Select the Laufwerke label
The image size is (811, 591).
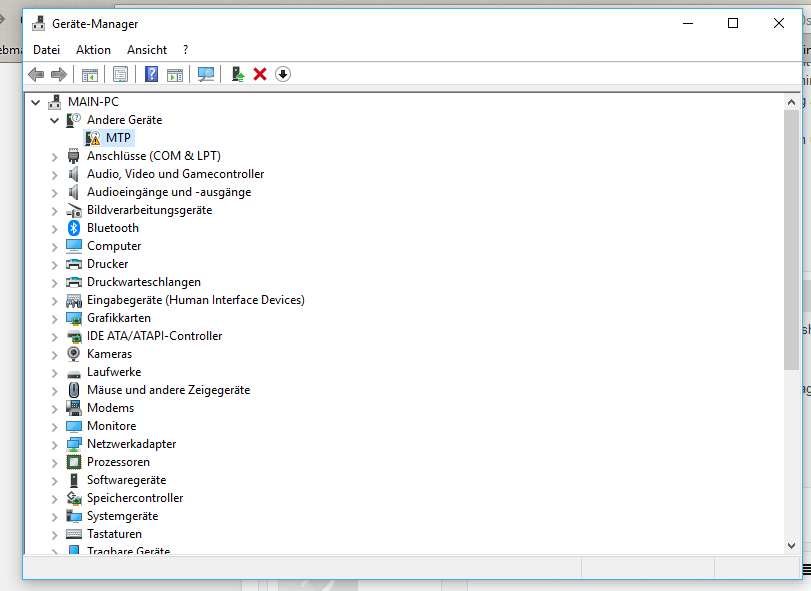(x=114, y=372)
